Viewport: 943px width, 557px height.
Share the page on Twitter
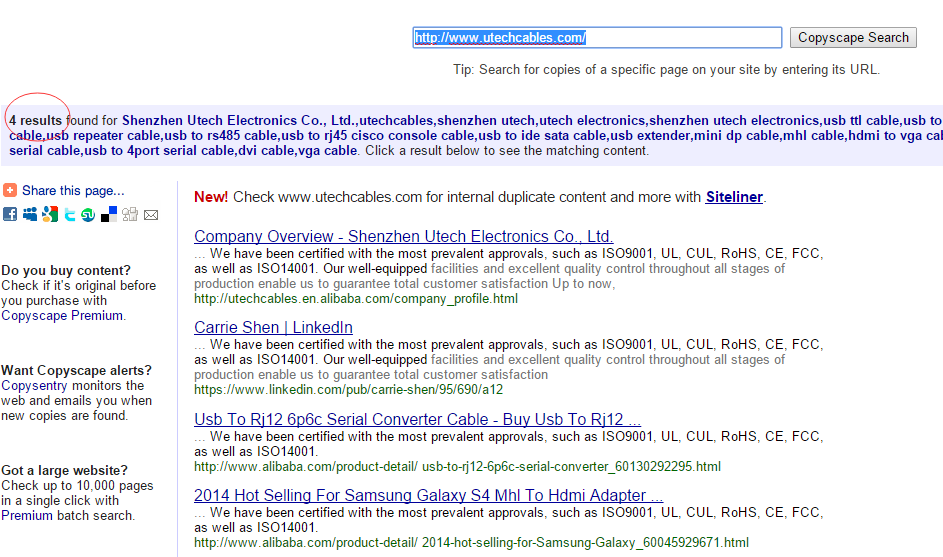point(70,214)
